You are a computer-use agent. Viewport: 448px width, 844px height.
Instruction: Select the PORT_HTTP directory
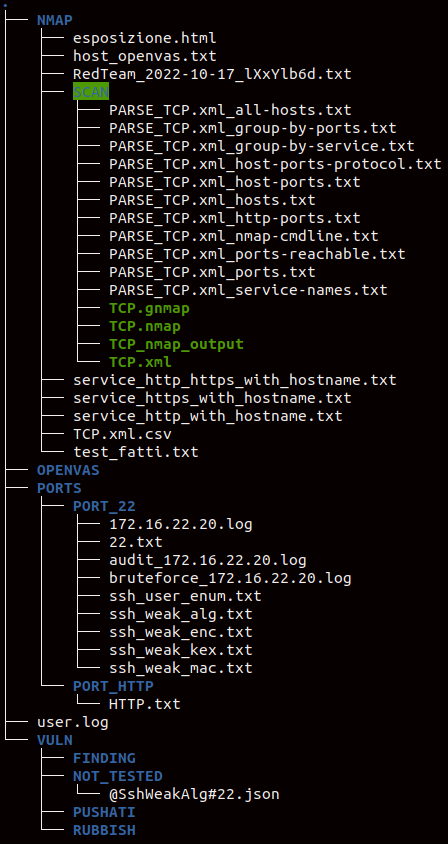[x=113, y=686]
